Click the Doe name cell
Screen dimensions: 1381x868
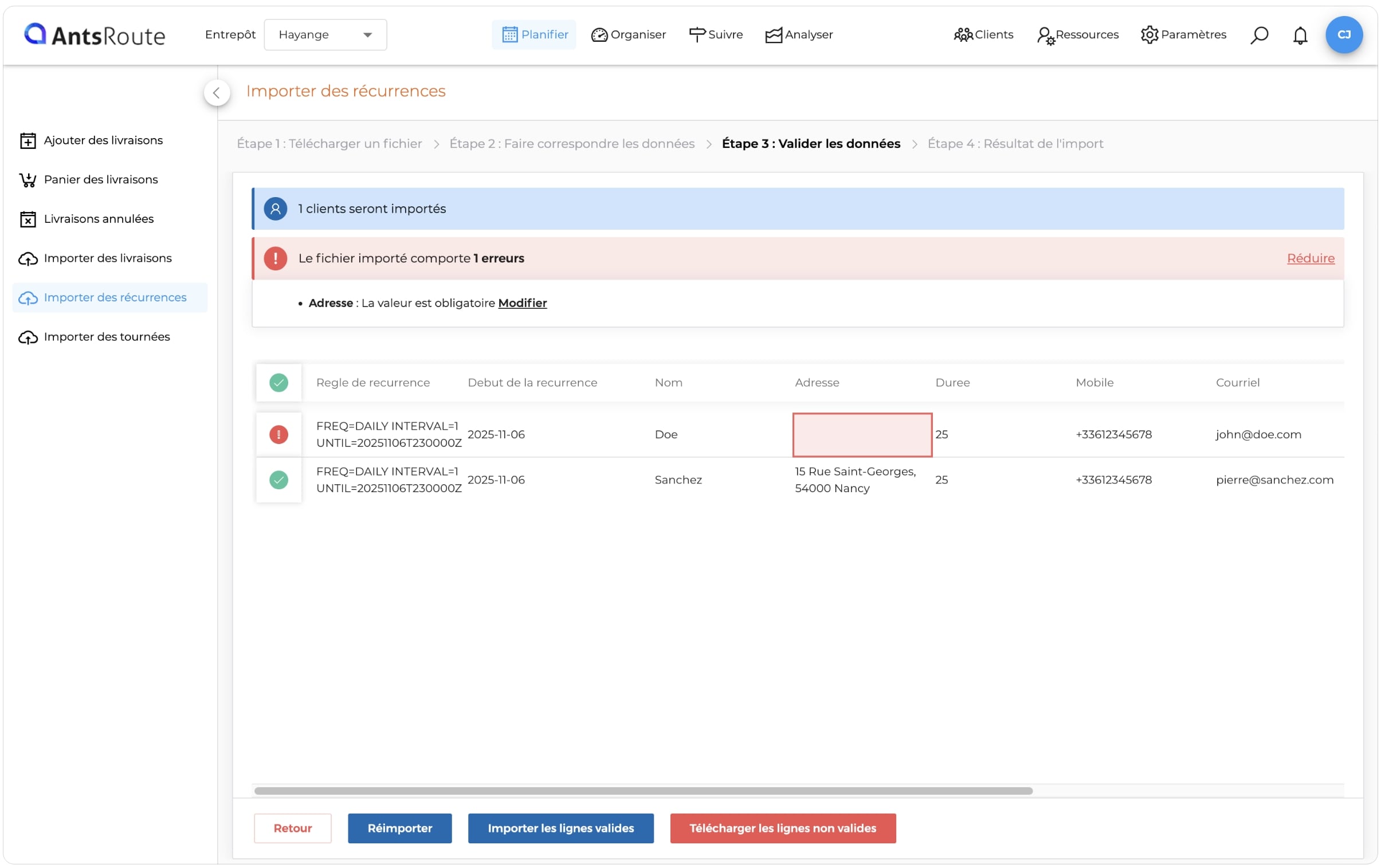point(666,435)
